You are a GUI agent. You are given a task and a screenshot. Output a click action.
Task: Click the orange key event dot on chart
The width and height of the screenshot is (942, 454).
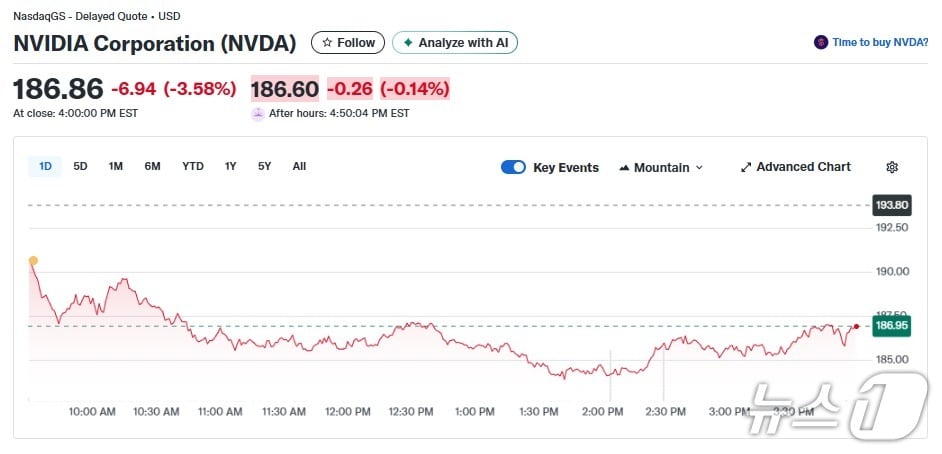33,261
